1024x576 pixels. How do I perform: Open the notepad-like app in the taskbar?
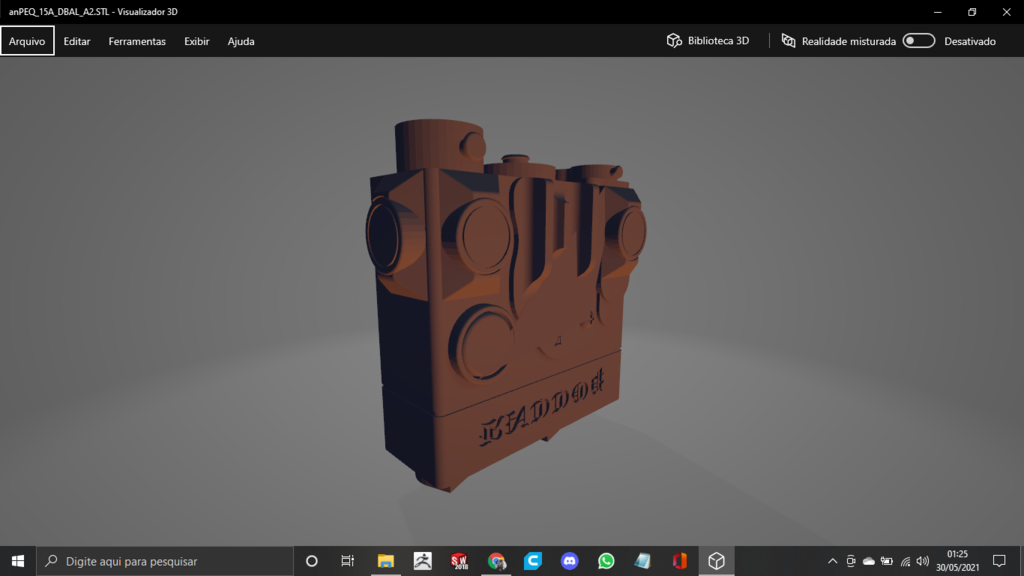(643, 561)
